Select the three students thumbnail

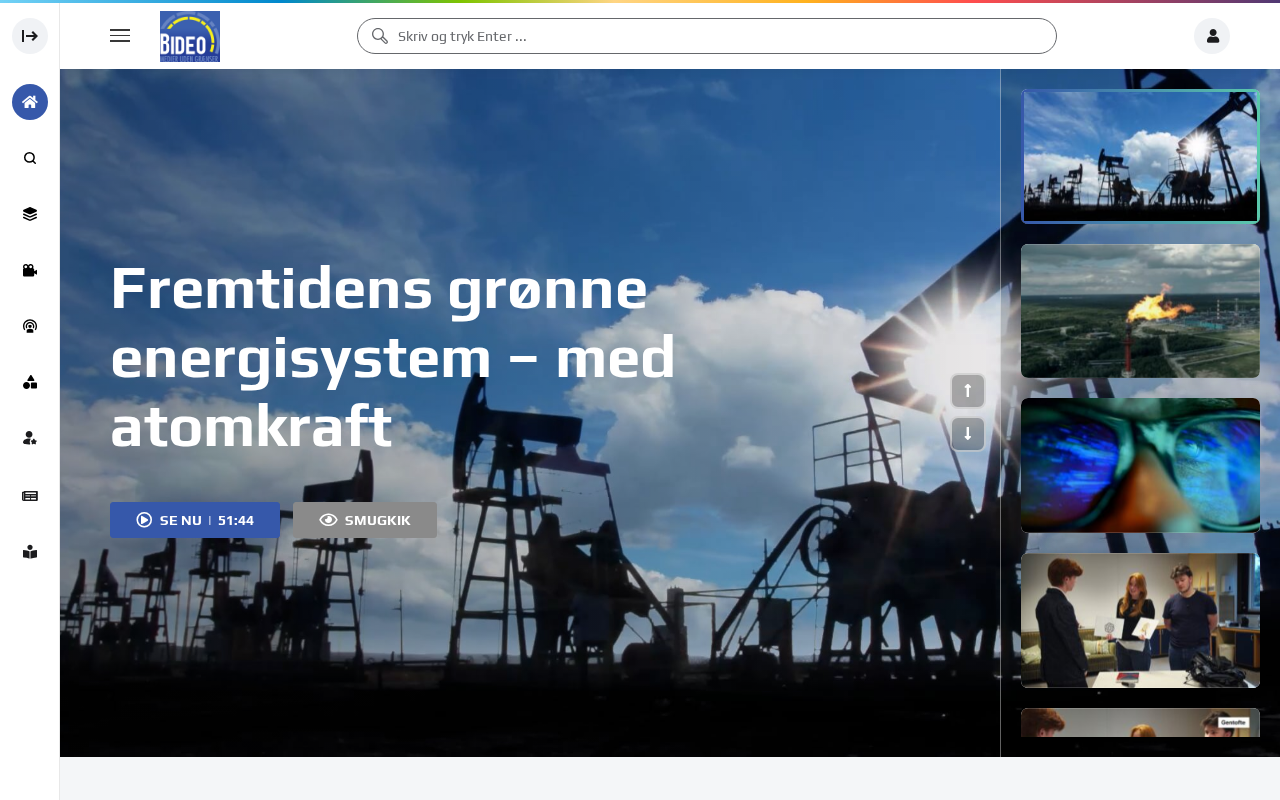[x=1140, y=620]
